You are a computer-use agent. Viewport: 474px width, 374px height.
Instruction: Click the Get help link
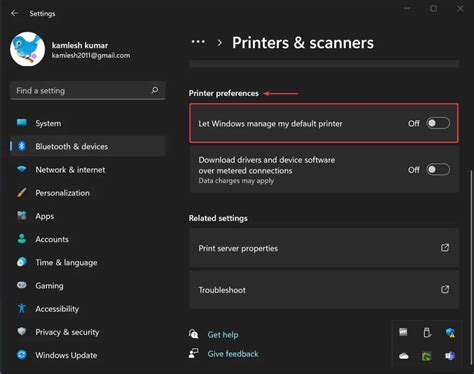click(x=223, y=334)
